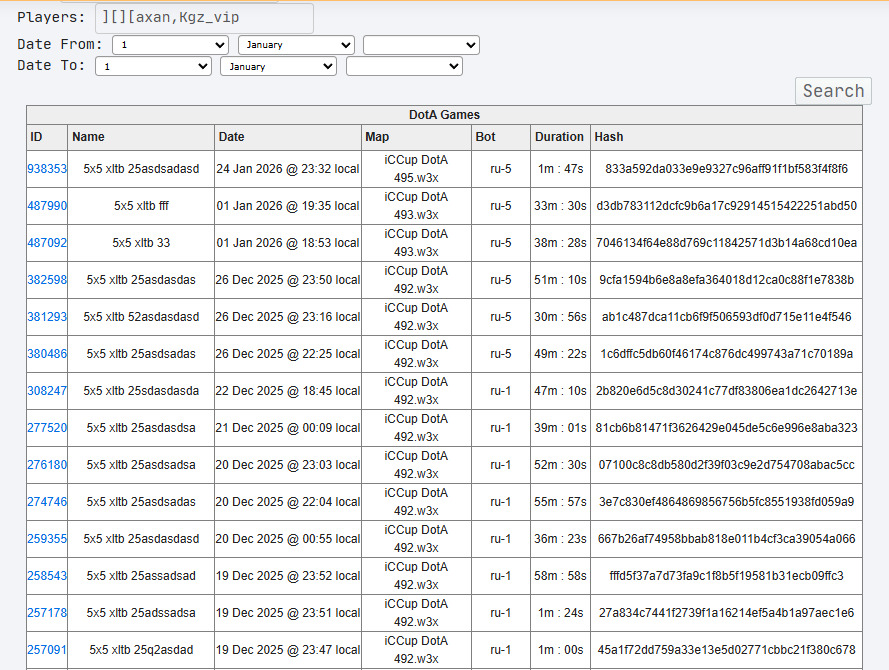
Task: Open game ID 257178
Action: [x=47, y=613]
